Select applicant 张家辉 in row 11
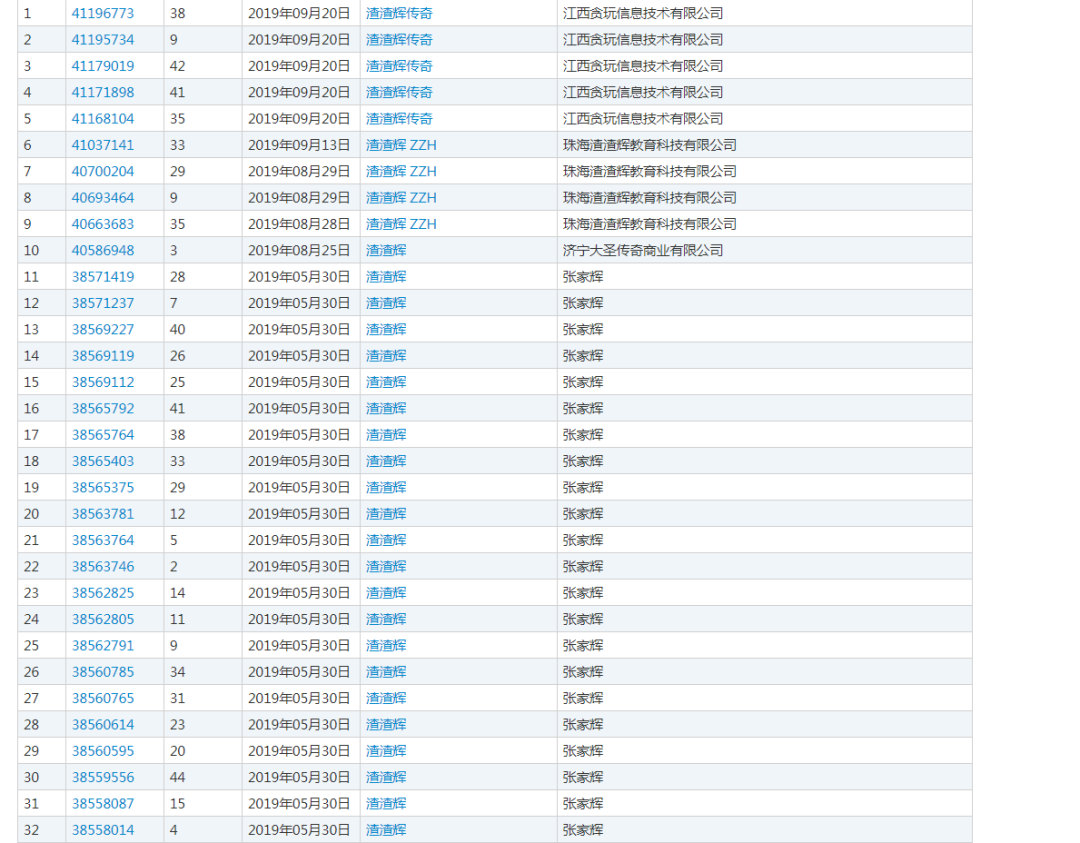1080x843 pixels. pyautogui.click(x=583, y=277)
